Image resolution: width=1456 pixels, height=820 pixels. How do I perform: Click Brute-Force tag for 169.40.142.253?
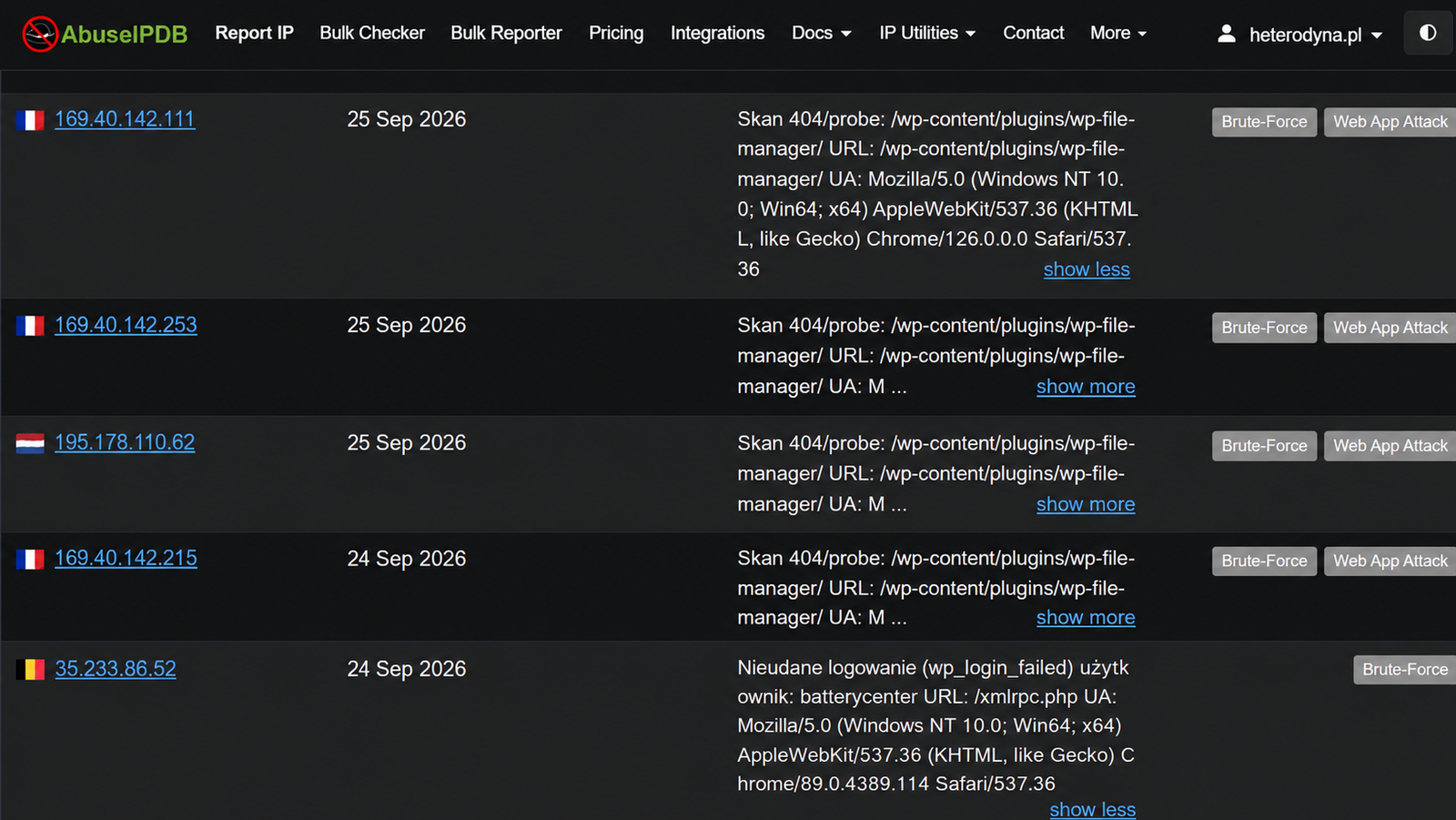pos(1264,328)
